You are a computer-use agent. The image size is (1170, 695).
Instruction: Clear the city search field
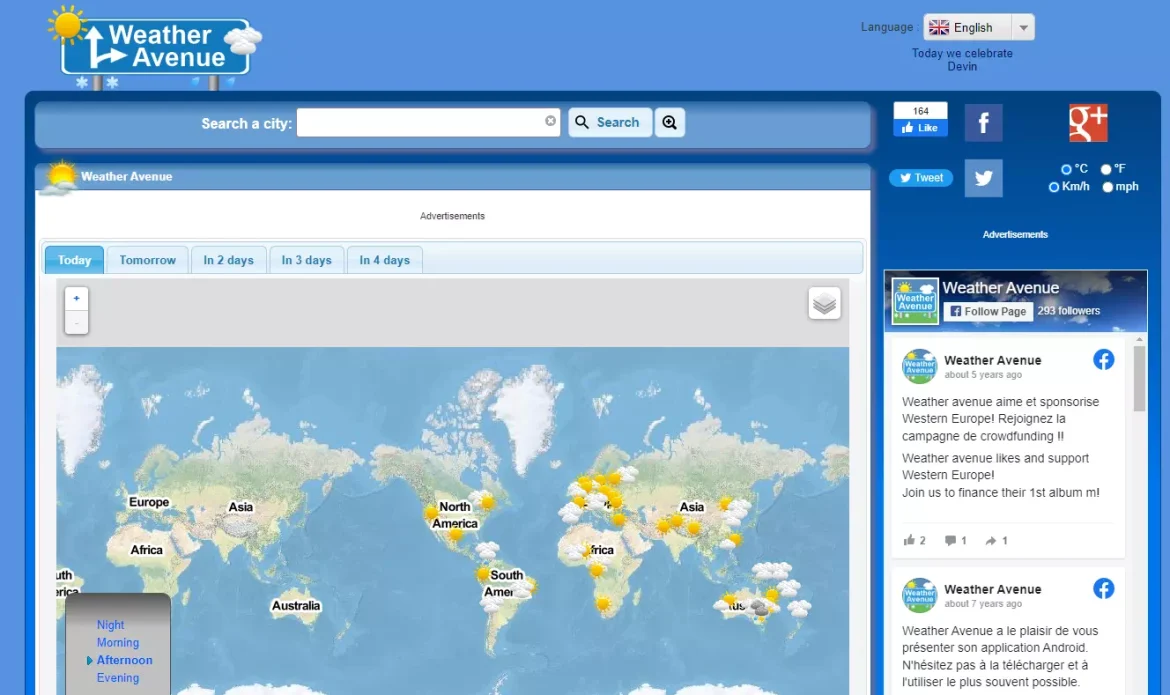pyautogui.click(x=550, y=121)
